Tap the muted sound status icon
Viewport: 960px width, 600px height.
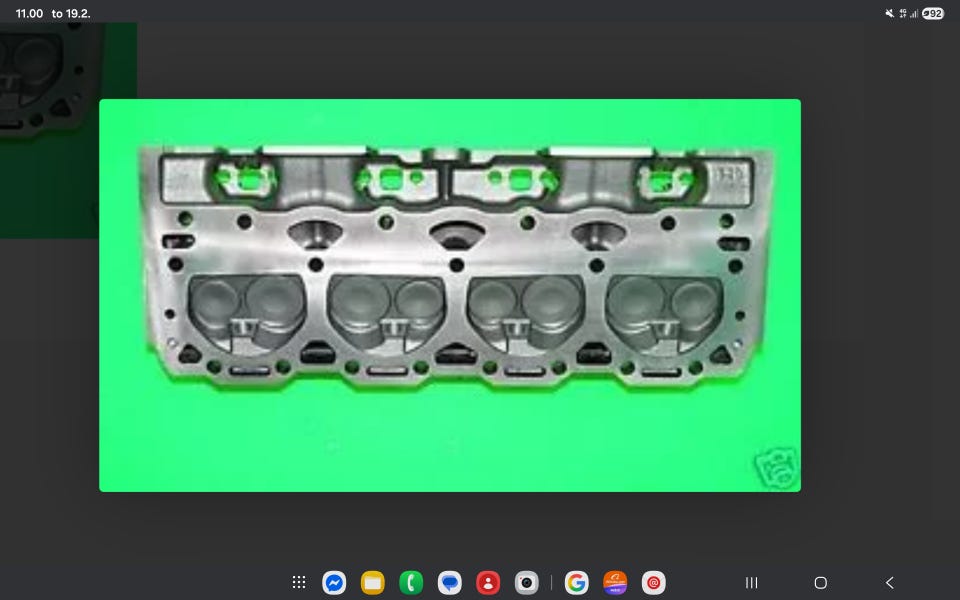coord(890,13)
